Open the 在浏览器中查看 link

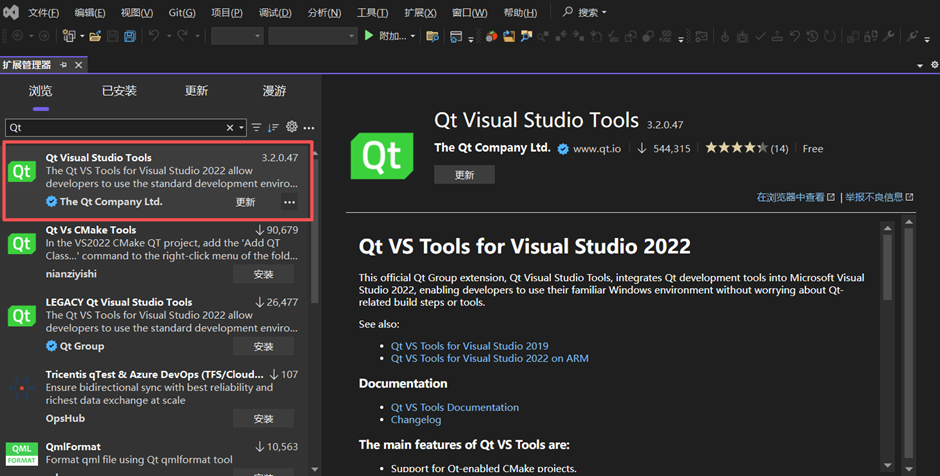click(795, 197)
